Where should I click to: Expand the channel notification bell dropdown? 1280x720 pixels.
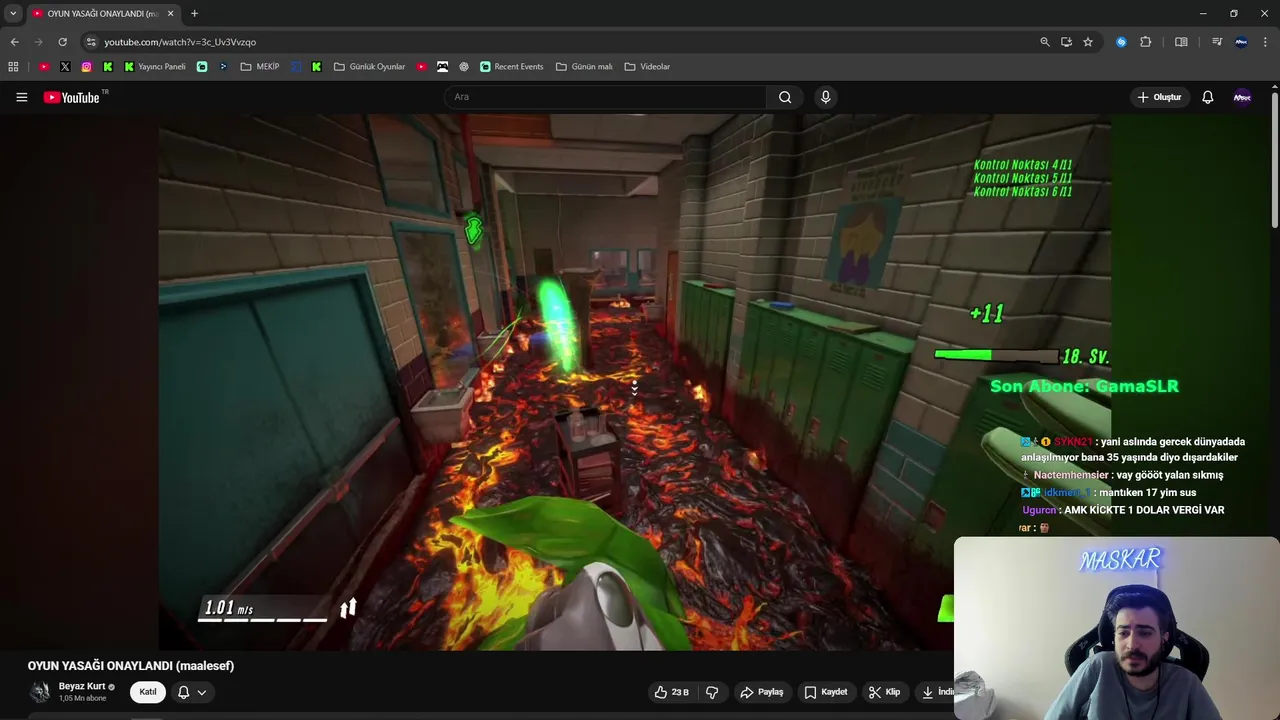[x=192, y=692]
